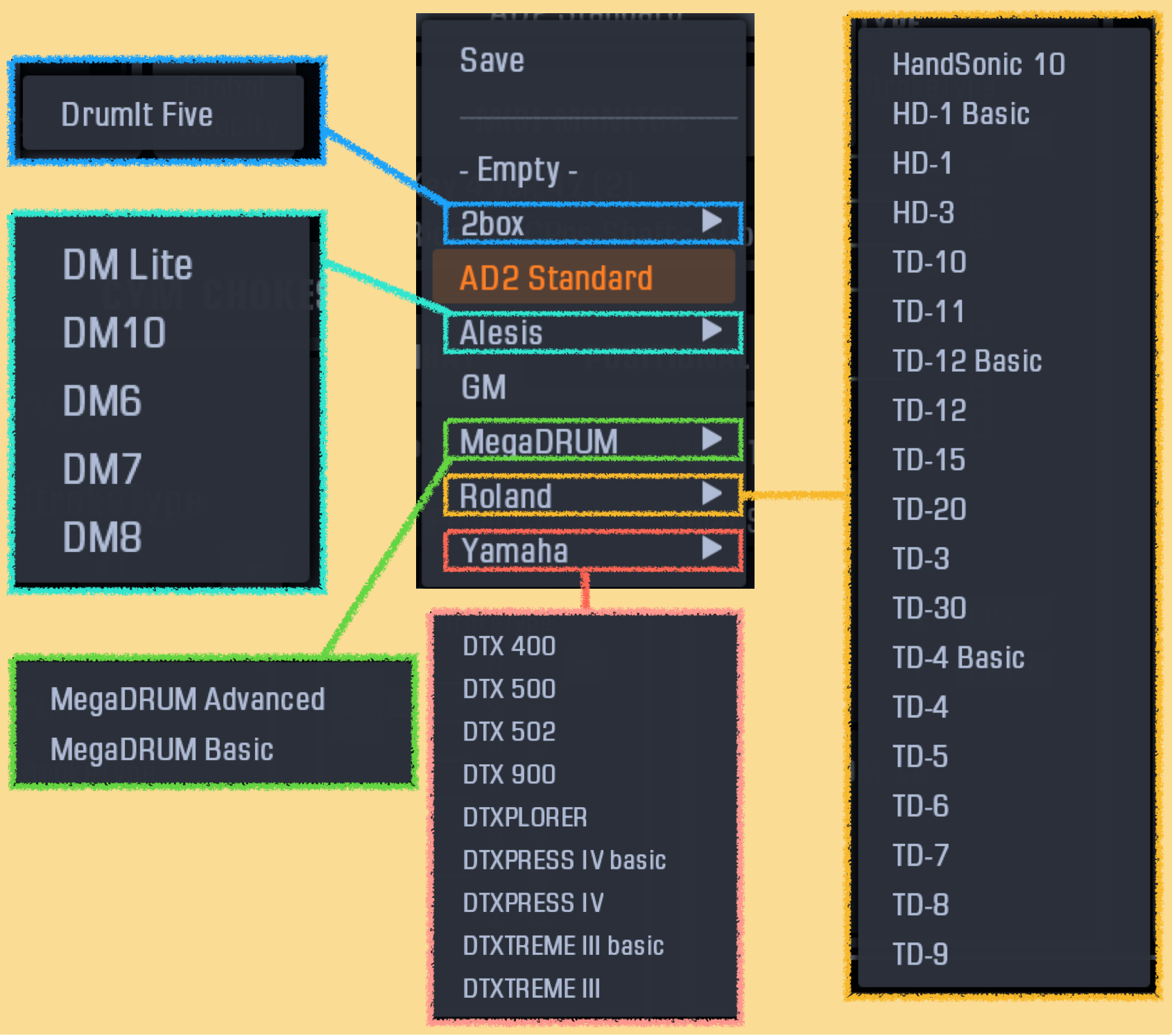Screen dimensions: 1172x1036
Task: Select Roland TD-4 Basic
Action: (x=958, y=658)
